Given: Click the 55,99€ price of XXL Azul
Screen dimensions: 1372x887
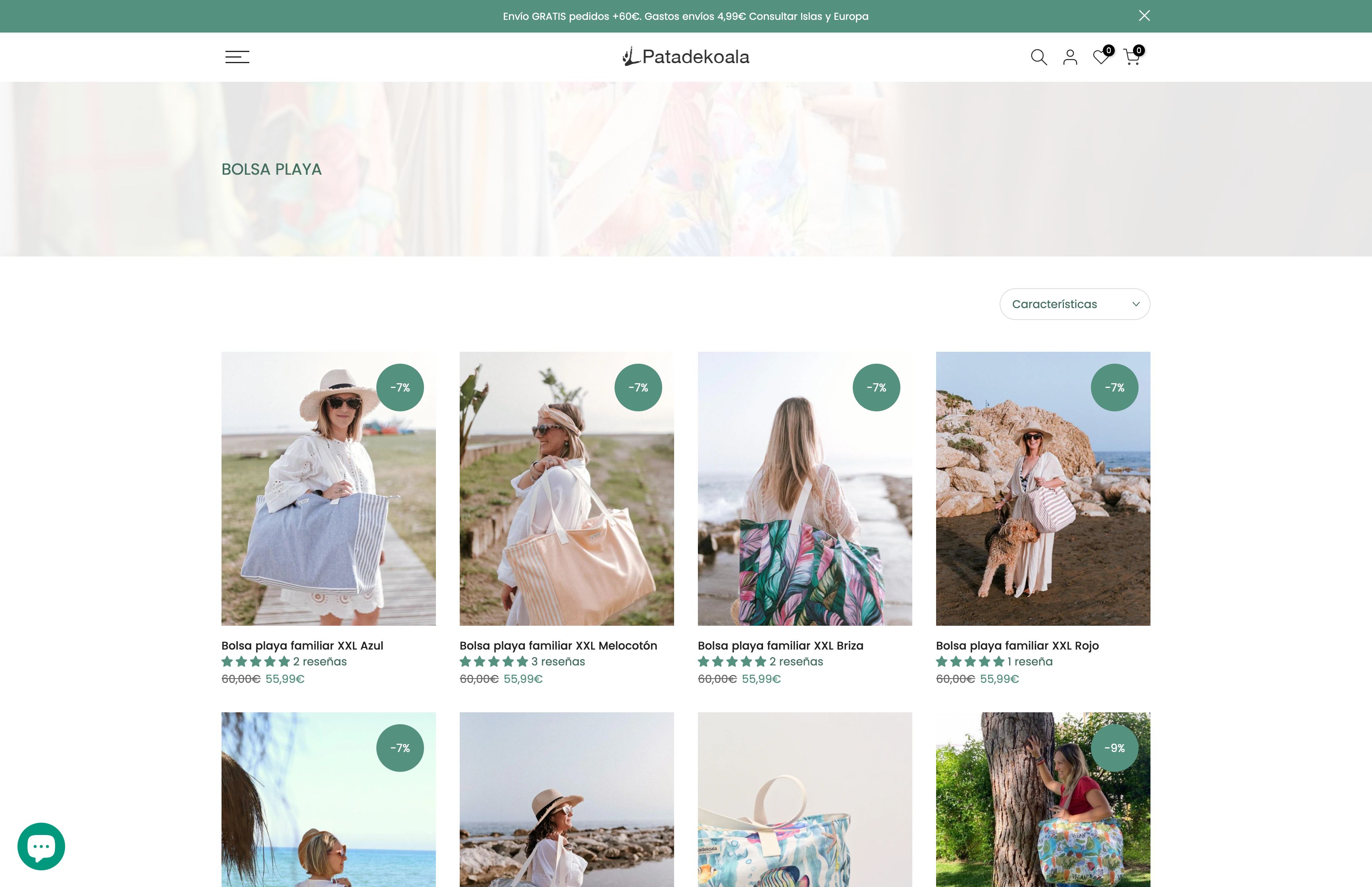Looking at the screenshot, I should coord(285,679).
